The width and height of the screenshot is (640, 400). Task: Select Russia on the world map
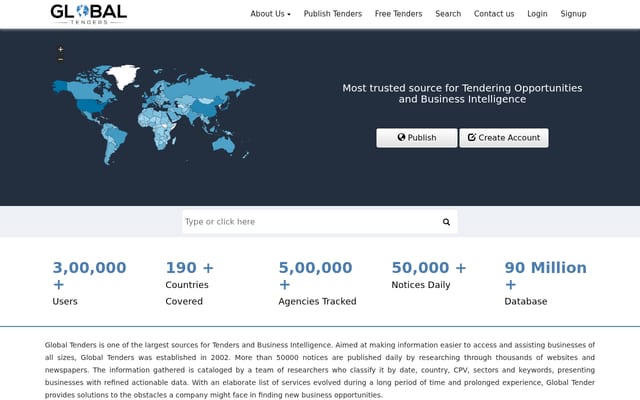(208, 85)
